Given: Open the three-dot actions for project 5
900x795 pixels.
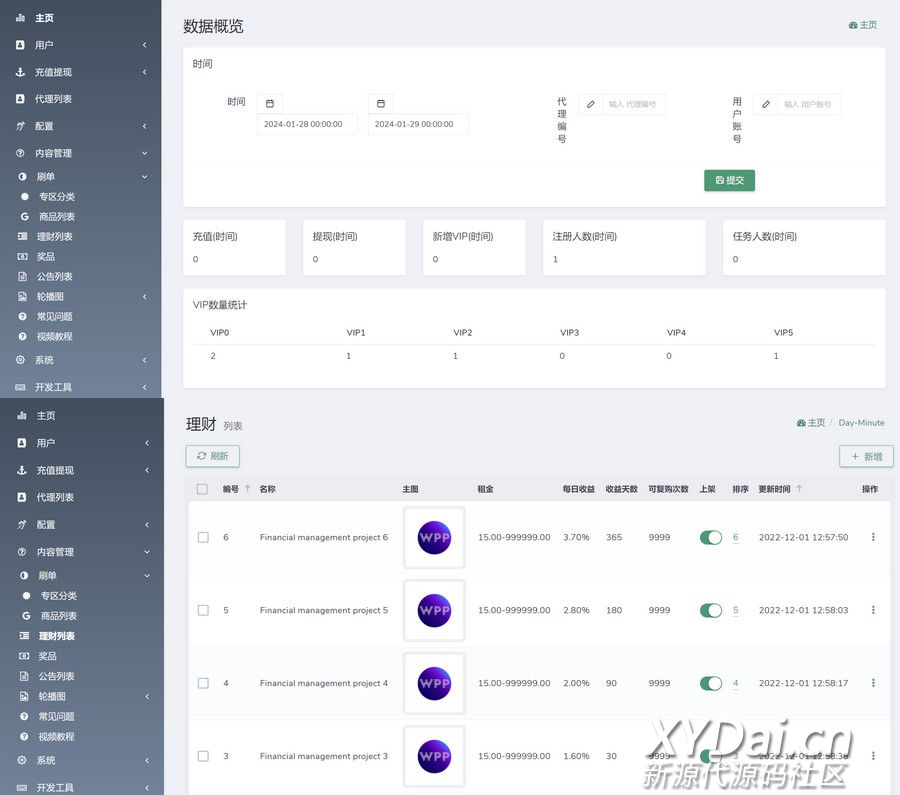Looking at the screenshot, I should [x=873, y=610].
